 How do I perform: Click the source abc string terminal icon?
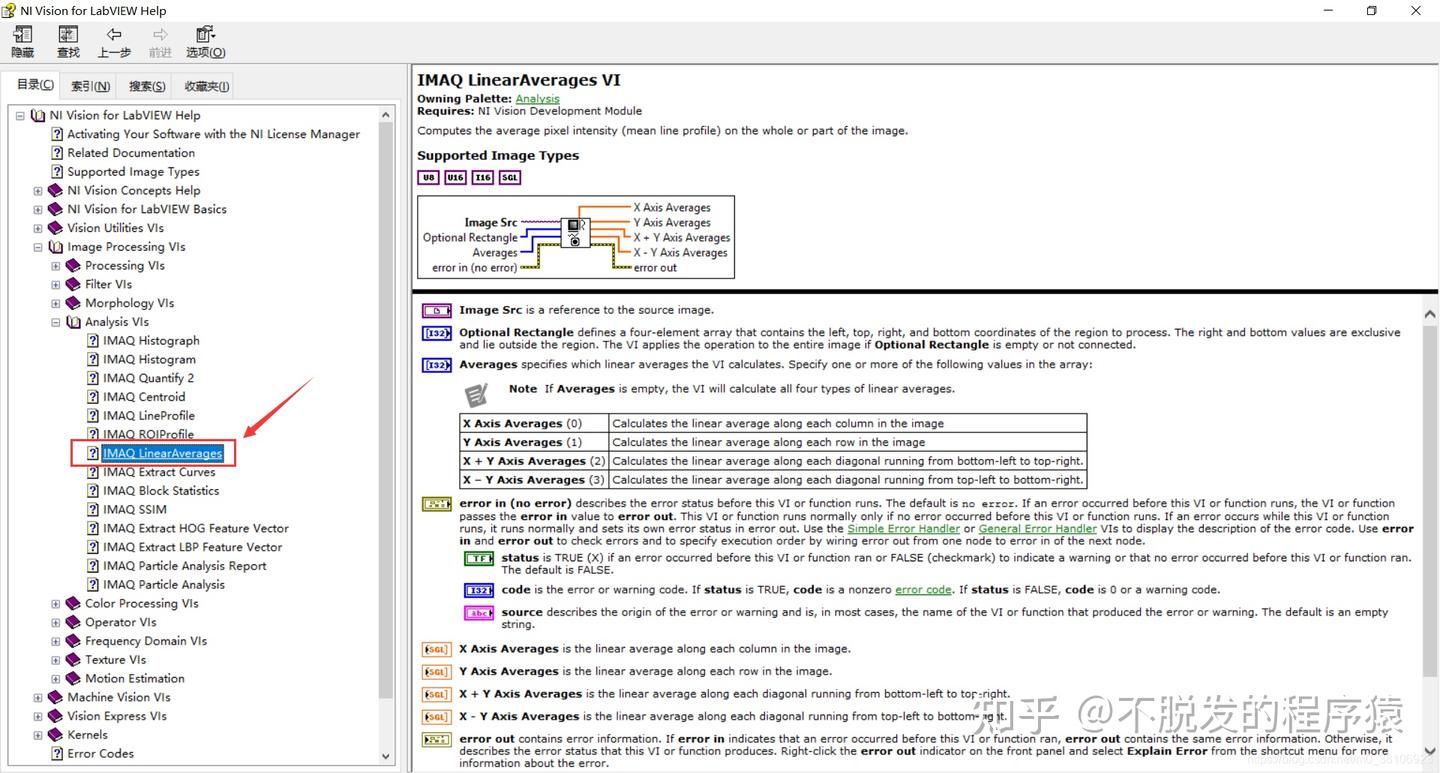(x=479, y=613)
